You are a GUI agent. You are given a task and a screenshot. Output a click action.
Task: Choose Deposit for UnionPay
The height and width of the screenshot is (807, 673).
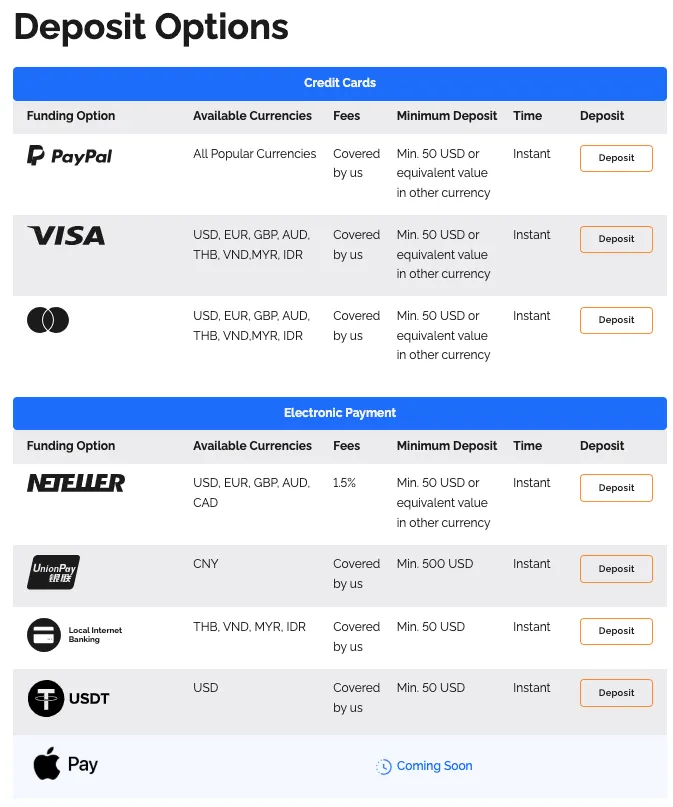click(616, 569)
